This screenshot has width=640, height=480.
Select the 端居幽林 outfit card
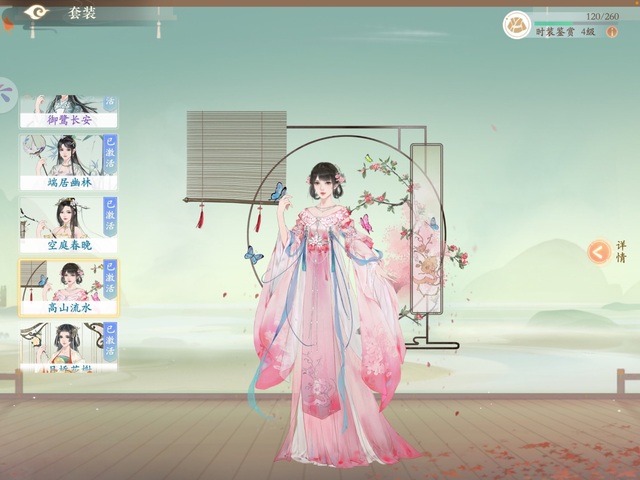[68, 162]
